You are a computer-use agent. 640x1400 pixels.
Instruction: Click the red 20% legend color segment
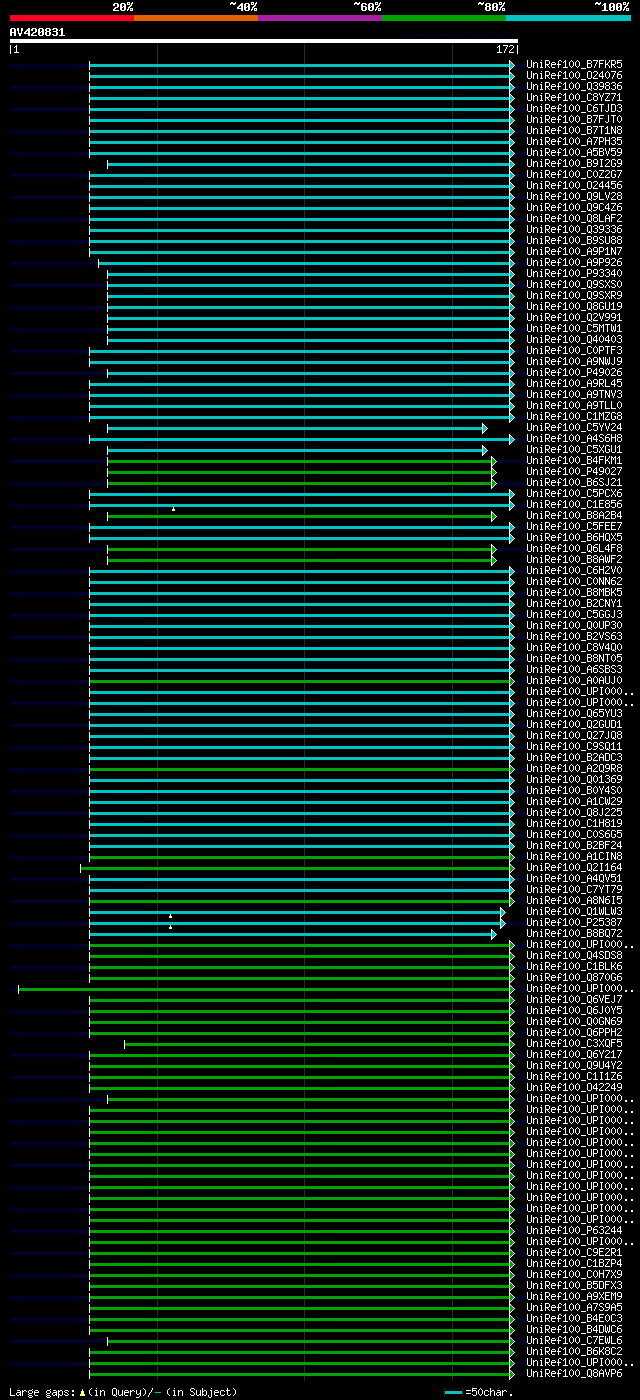(x=72, y=17)
